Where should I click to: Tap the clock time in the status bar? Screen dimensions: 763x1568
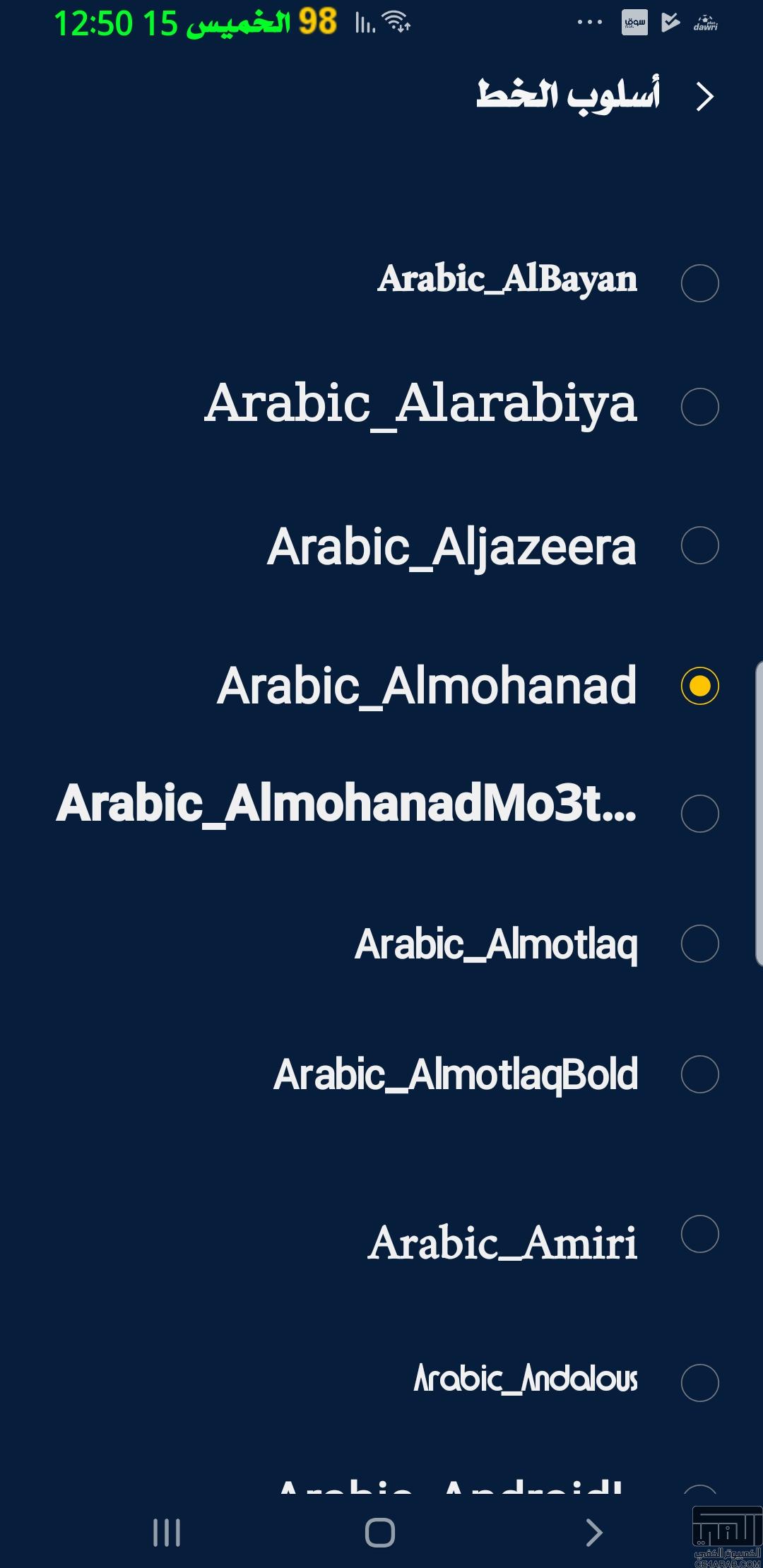pyautogui.click(x=93, y=23)
